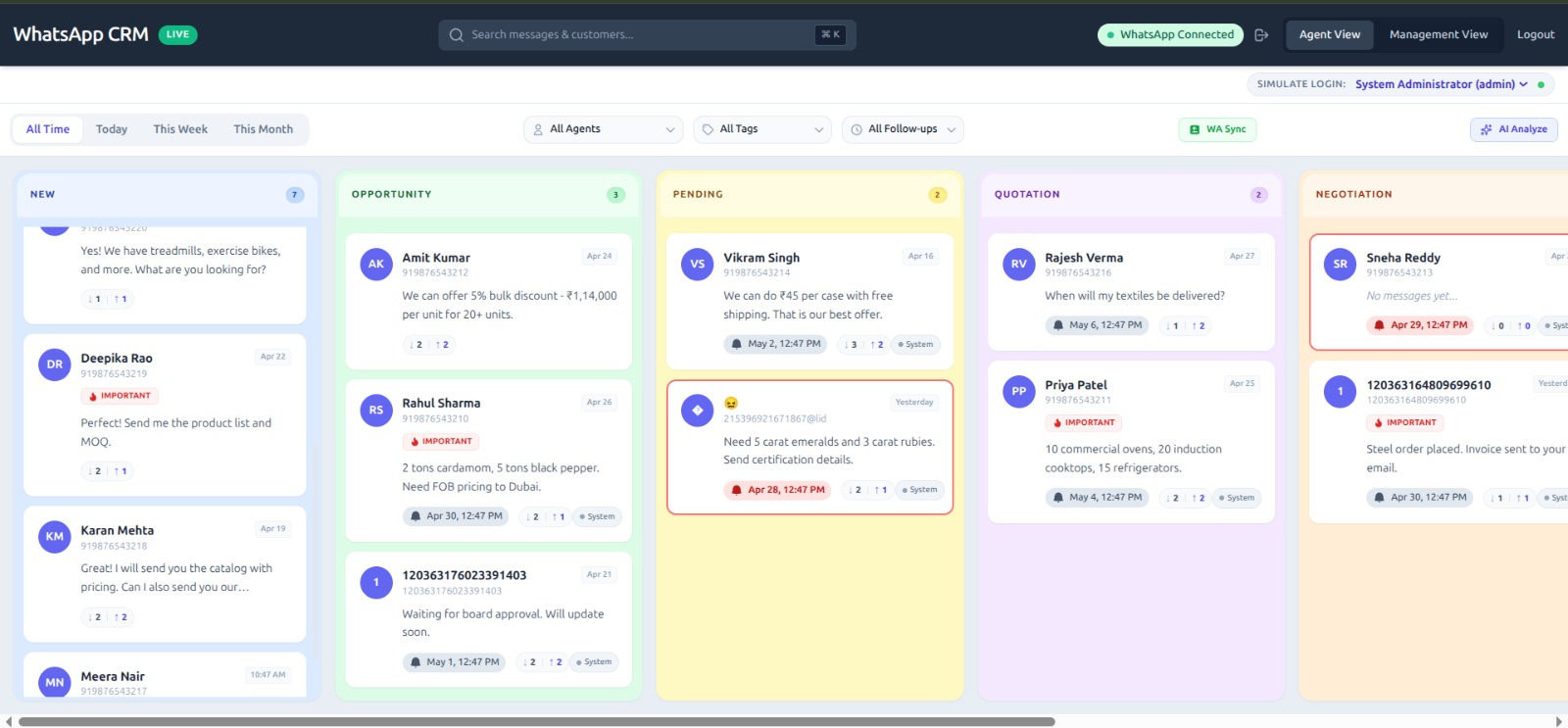The width and height of the screenshot is (1568, 728).
Task: Click the RV avatar on Rajesh Verma card
Action: 1018,264
